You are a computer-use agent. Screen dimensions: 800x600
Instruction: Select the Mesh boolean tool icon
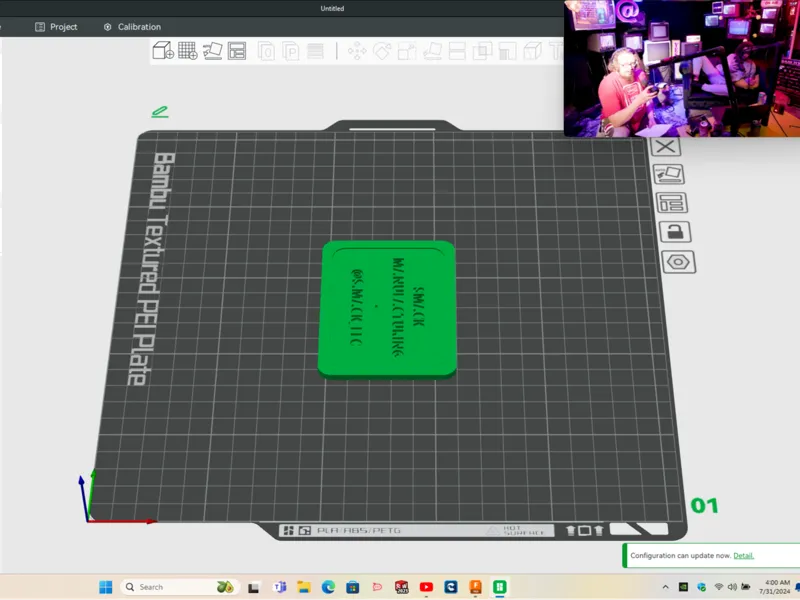[482, 51]
